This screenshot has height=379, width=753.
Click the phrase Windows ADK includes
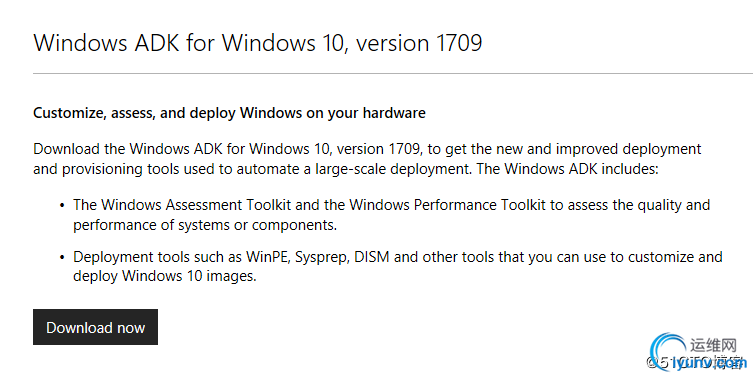pyautogui.click(x=581, y=169)
